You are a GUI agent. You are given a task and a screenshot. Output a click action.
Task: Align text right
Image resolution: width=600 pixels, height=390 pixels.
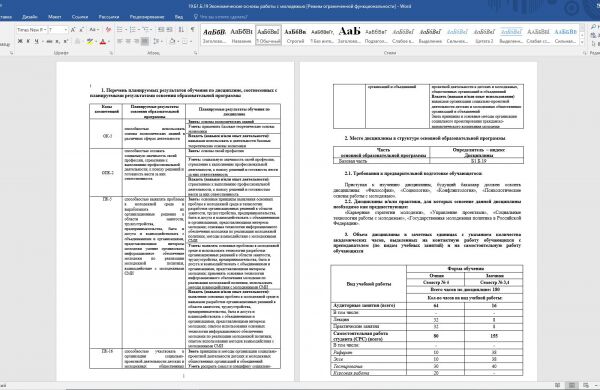(137, 41)
